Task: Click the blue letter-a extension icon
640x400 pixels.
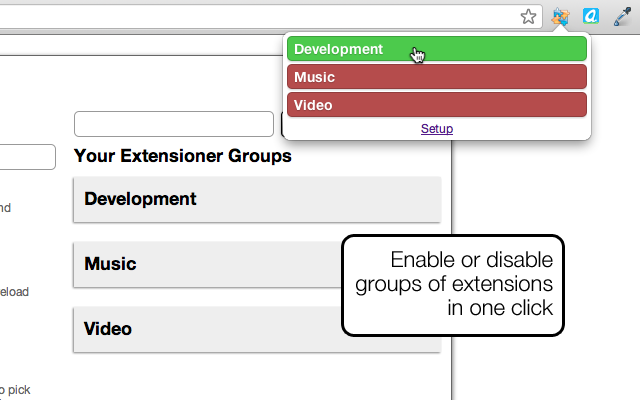Action: pyautogui.click(x=591, y=16)
